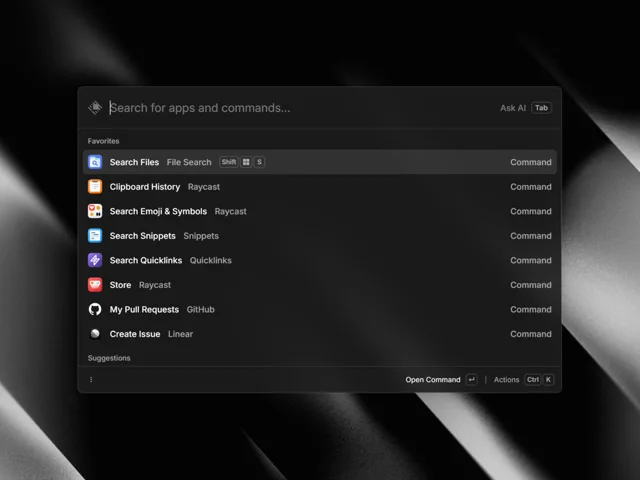Select the Create Issue command title
This screenshot has width=640, height=480.
click(135, 334)
